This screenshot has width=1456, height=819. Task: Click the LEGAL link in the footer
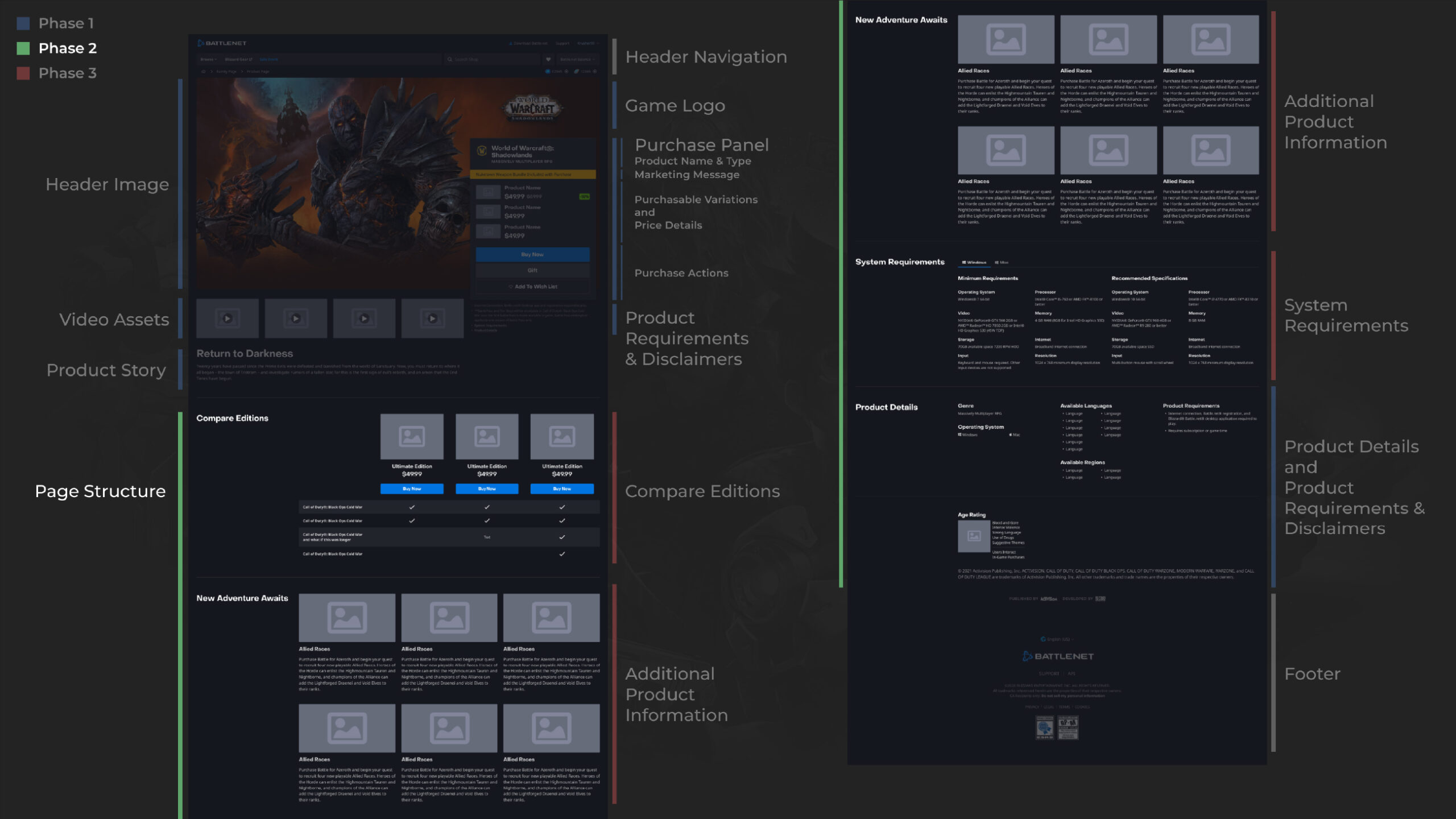point(1049,707)
